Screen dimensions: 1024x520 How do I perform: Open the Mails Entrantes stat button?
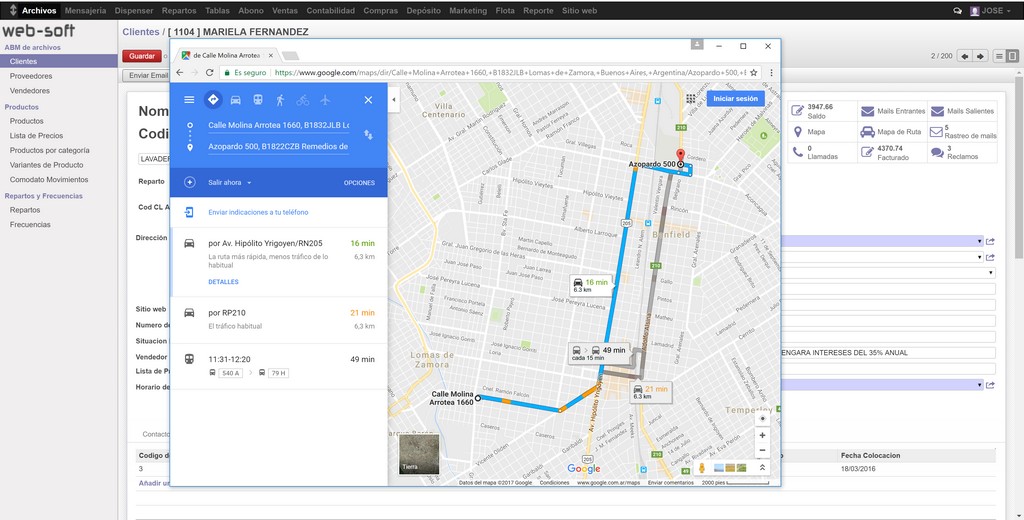tap(892, 111)
